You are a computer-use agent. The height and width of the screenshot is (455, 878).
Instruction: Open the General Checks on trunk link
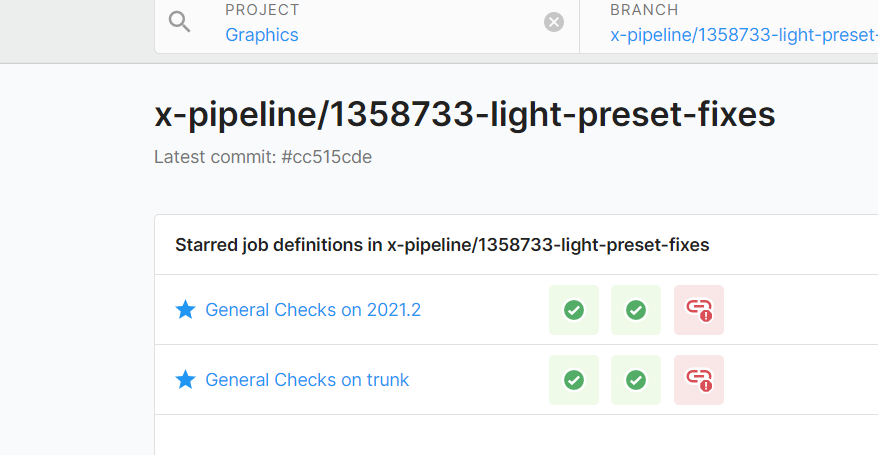307,380
